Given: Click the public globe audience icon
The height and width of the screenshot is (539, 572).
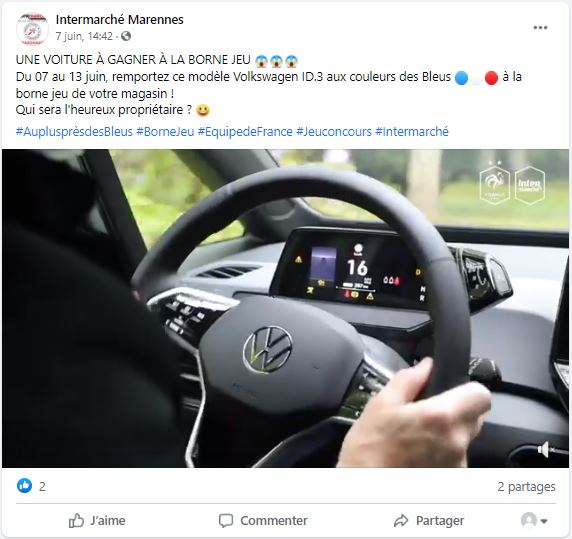Looking at the screenshot, I should [x=126, y=36].
